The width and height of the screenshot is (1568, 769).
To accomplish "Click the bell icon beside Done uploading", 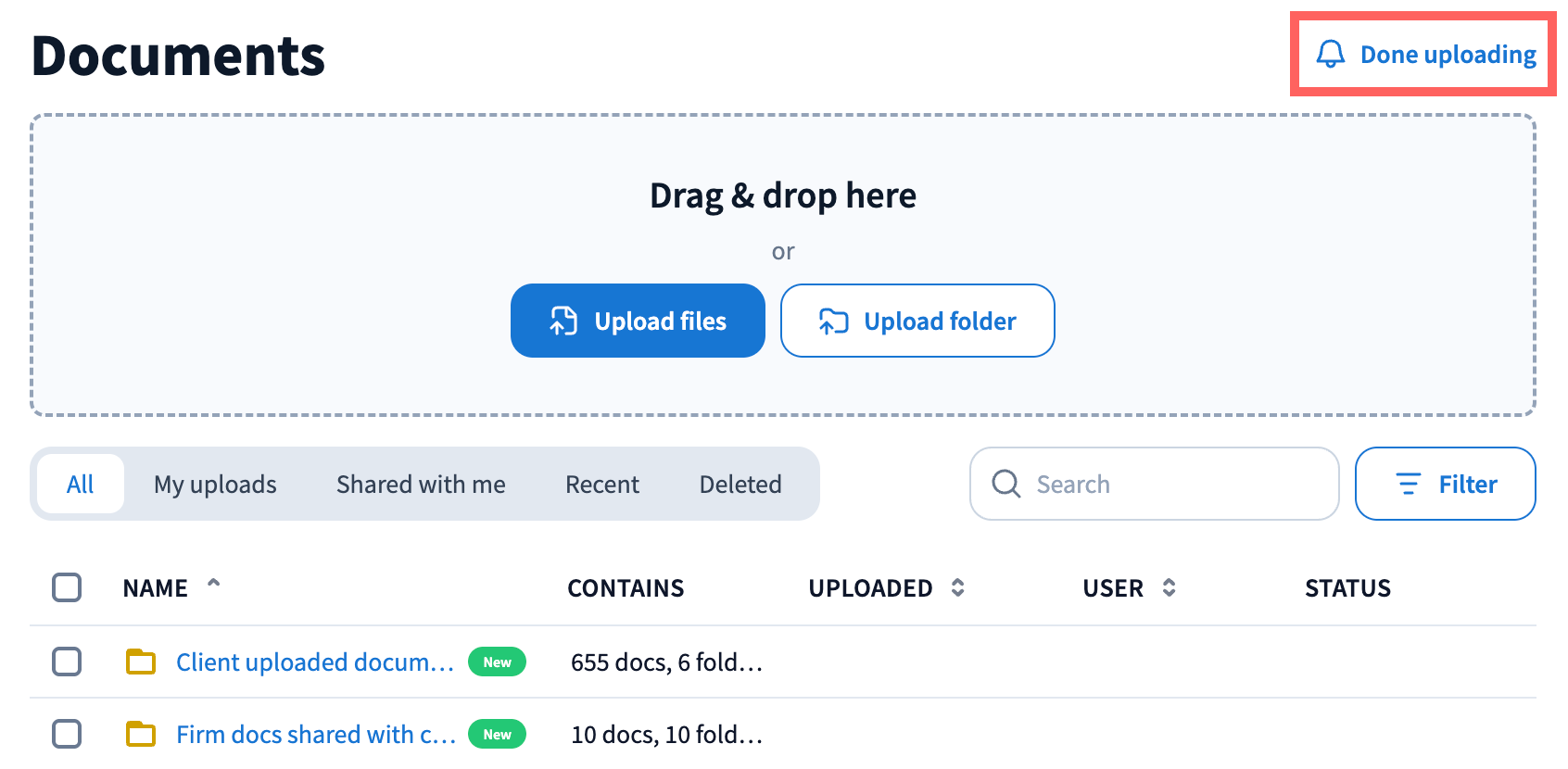I will (1330, 55).
